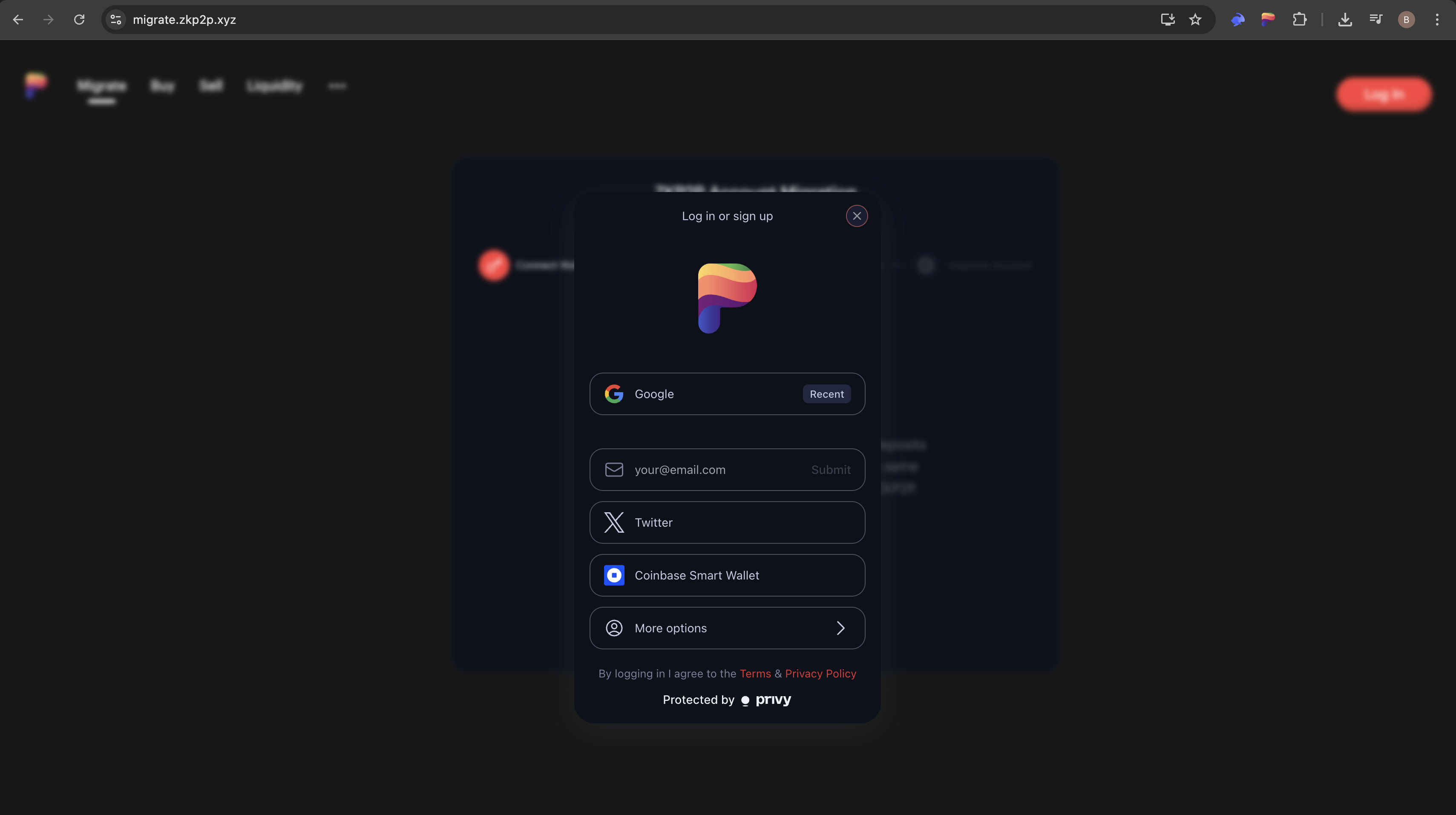Click the privy logo in footer
The height and width of the screenshot is (815, 1456).
(x=766, y=700)
